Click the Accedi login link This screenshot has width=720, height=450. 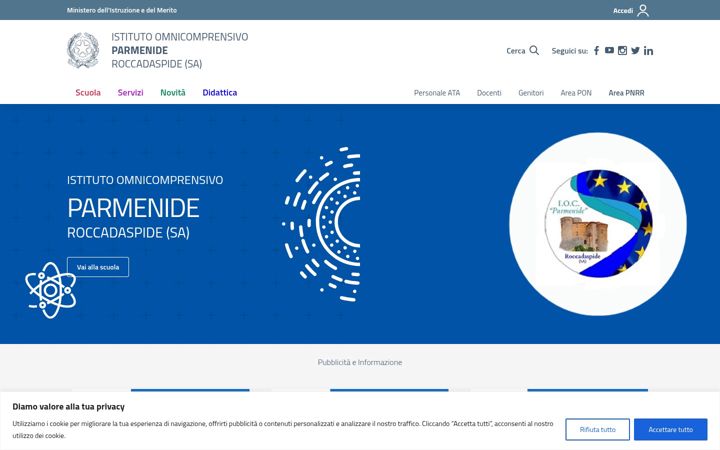pos(623,11)
